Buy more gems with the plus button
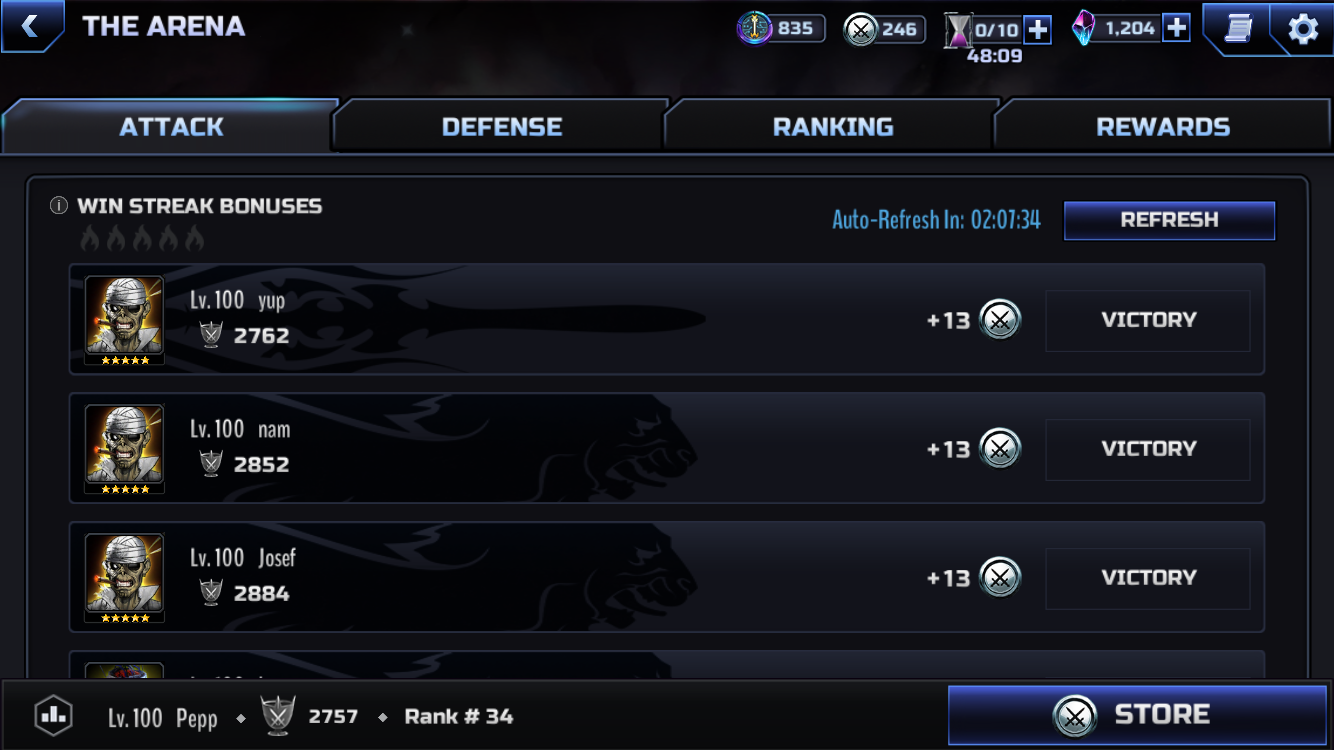 pos(1177,28)
